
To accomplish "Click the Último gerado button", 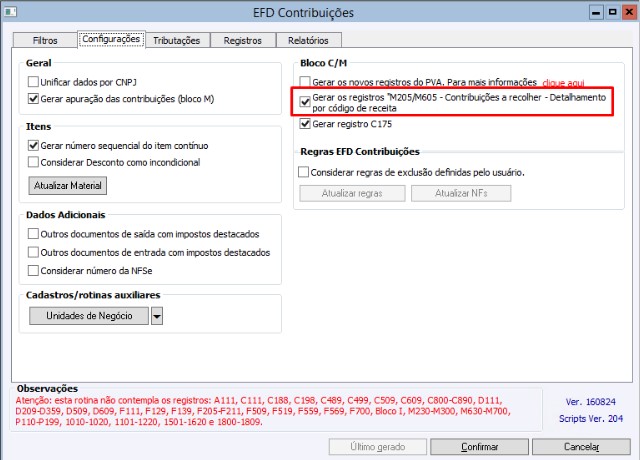I will 378,447.
